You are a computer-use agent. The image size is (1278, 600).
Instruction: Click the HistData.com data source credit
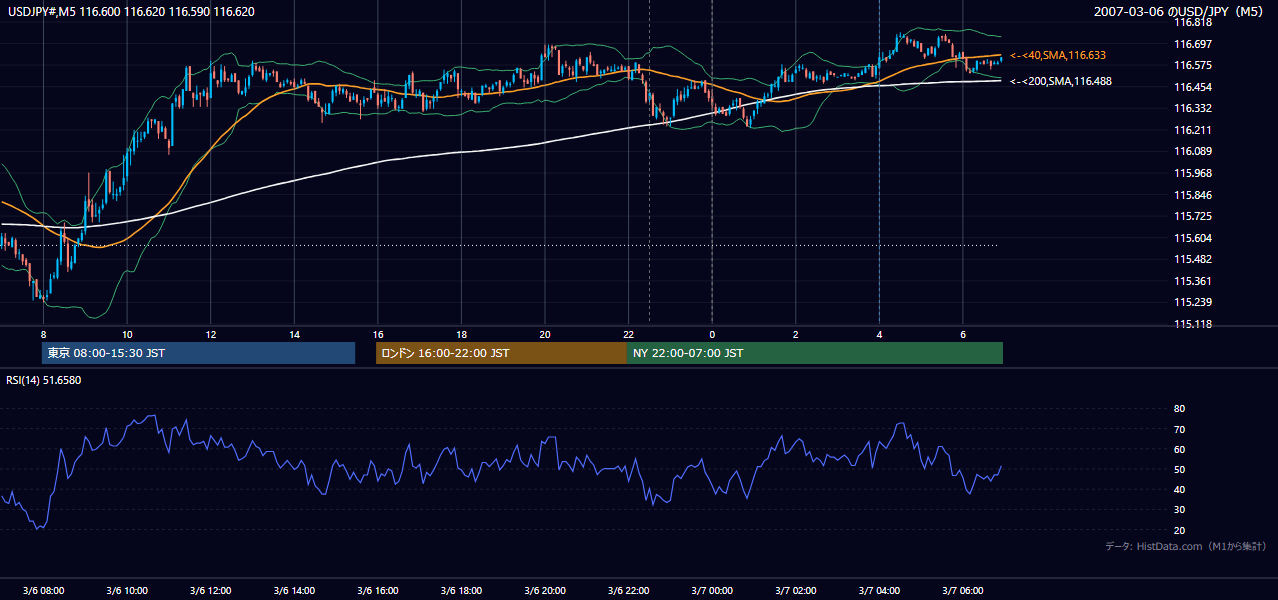1186,546
